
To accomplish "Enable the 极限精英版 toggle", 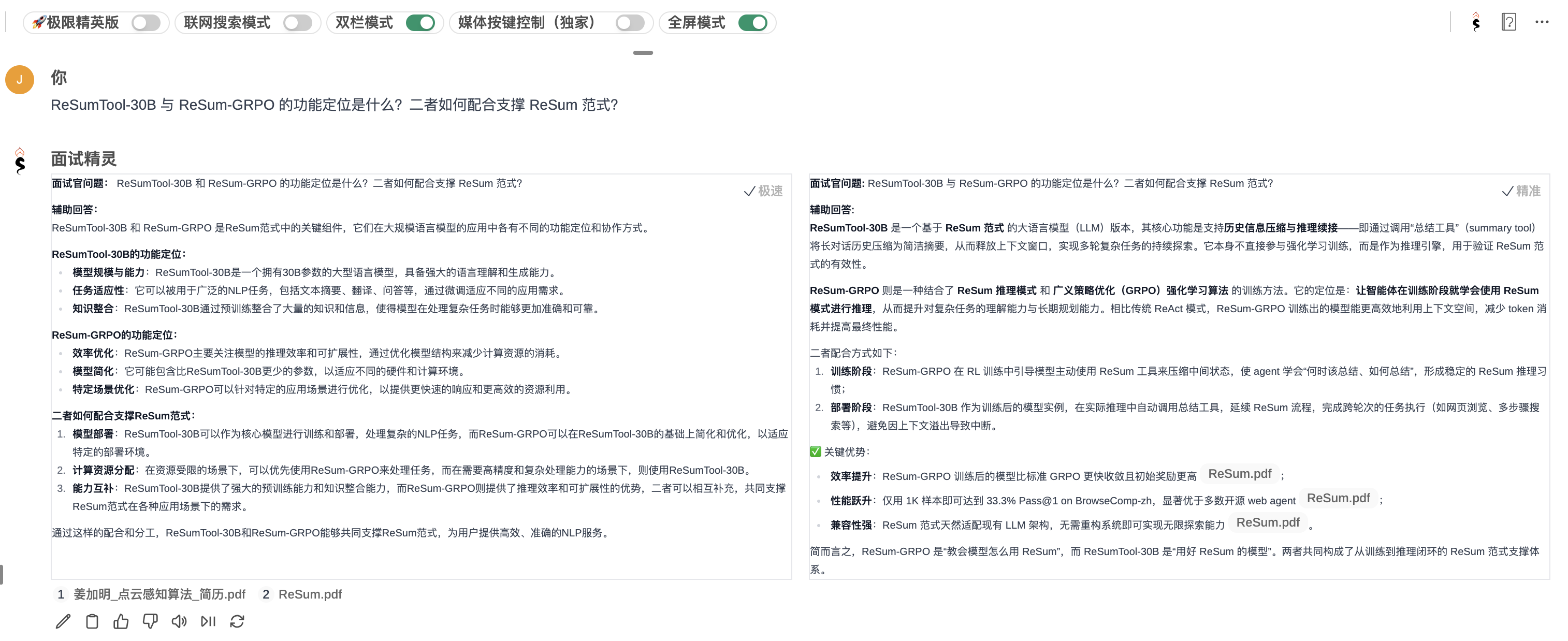I will (x=146, y=23).
